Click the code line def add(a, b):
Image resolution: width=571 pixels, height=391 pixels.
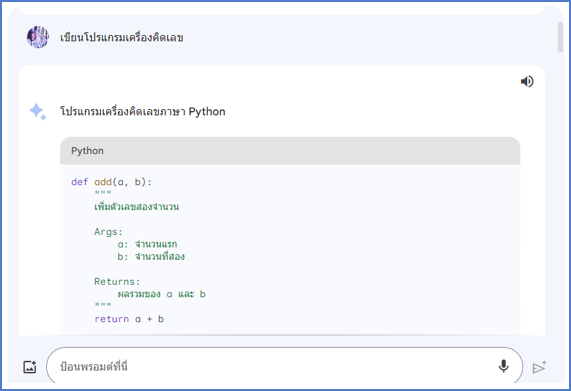(111, 182)
